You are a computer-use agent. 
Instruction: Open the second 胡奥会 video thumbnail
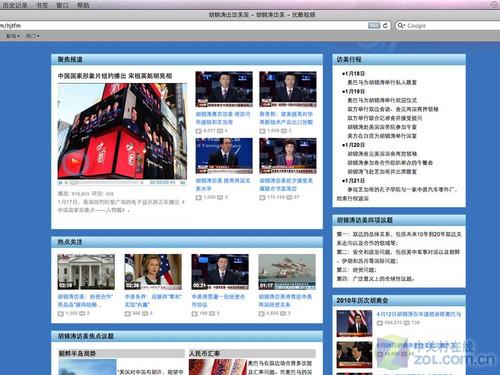(354, 355)
